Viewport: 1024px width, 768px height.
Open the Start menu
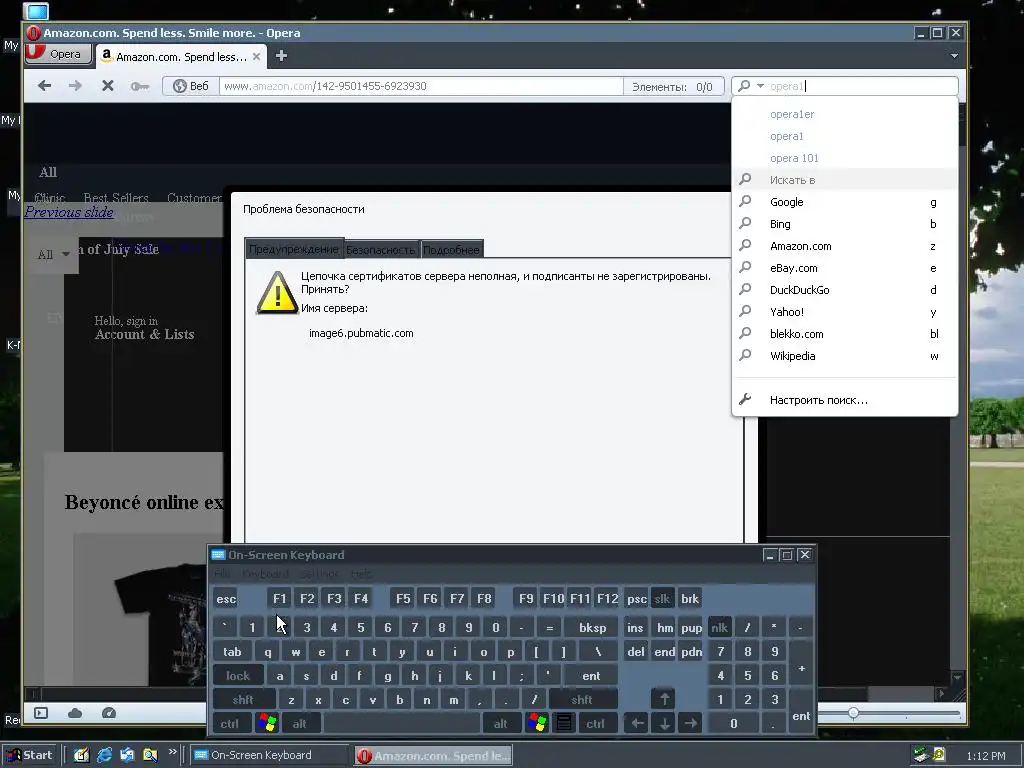(30, 755)
